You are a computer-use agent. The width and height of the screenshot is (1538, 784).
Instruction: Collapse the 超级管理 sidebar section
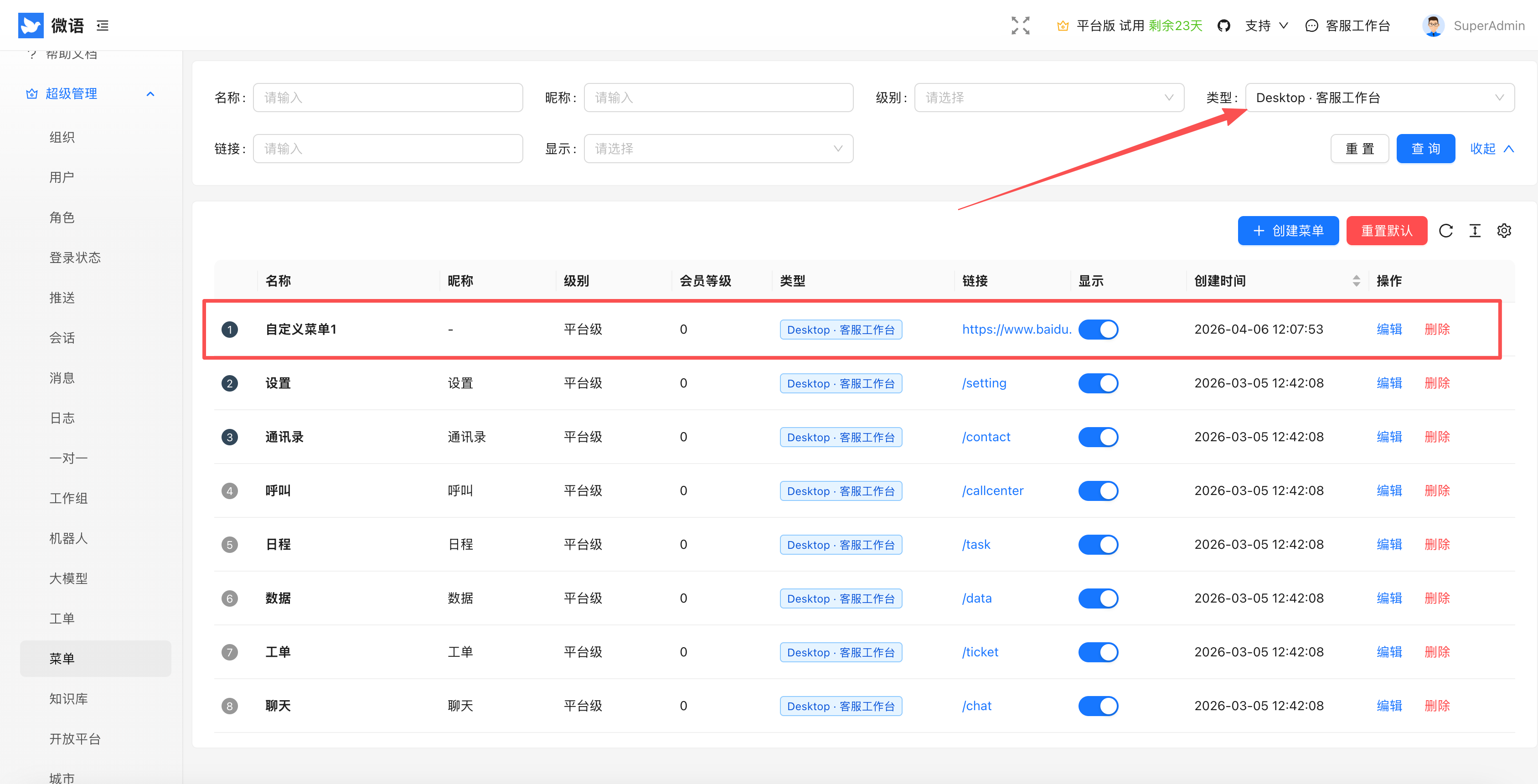150,94
